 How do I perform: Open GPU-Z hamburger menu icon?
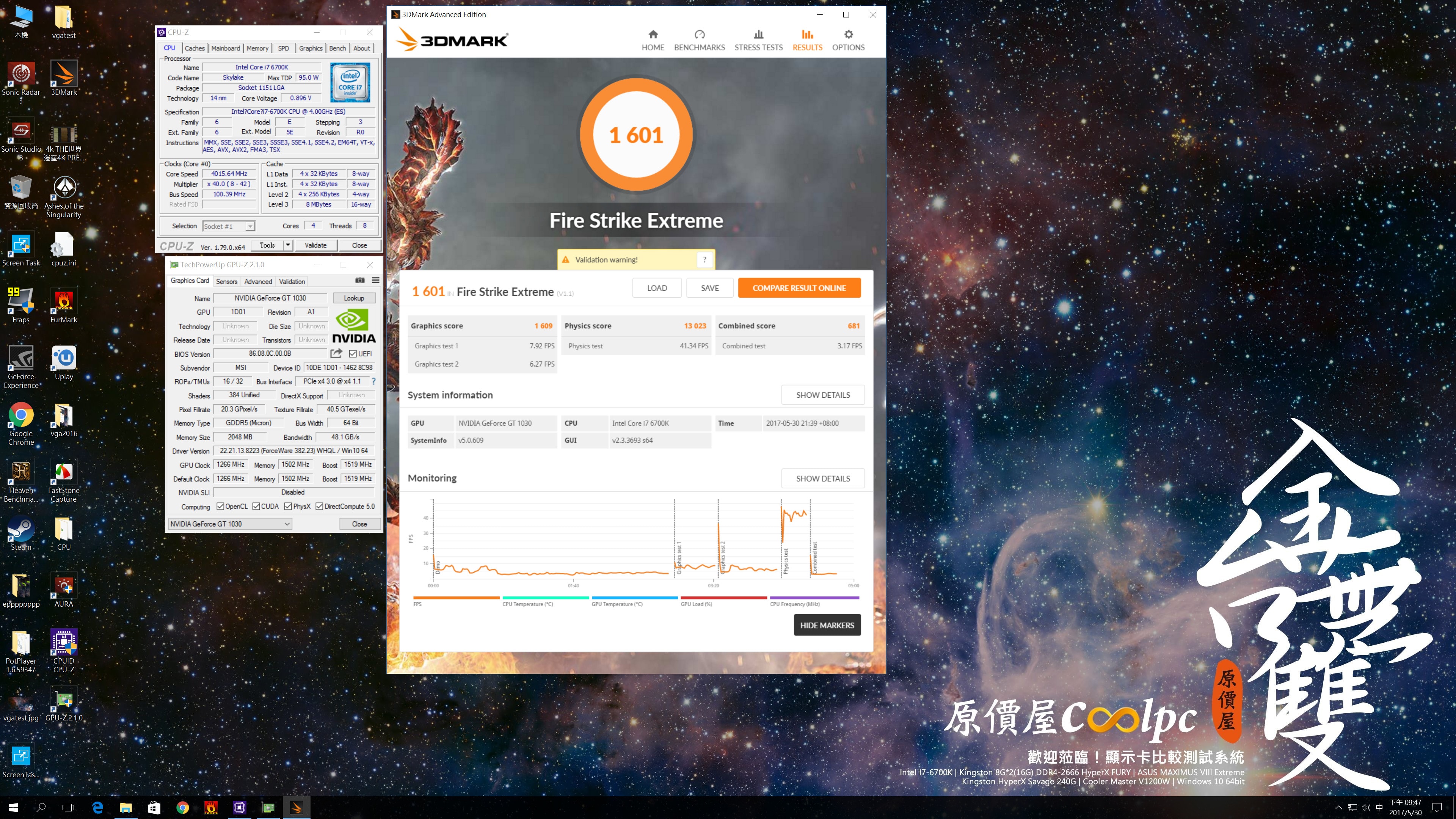point(375,280)
